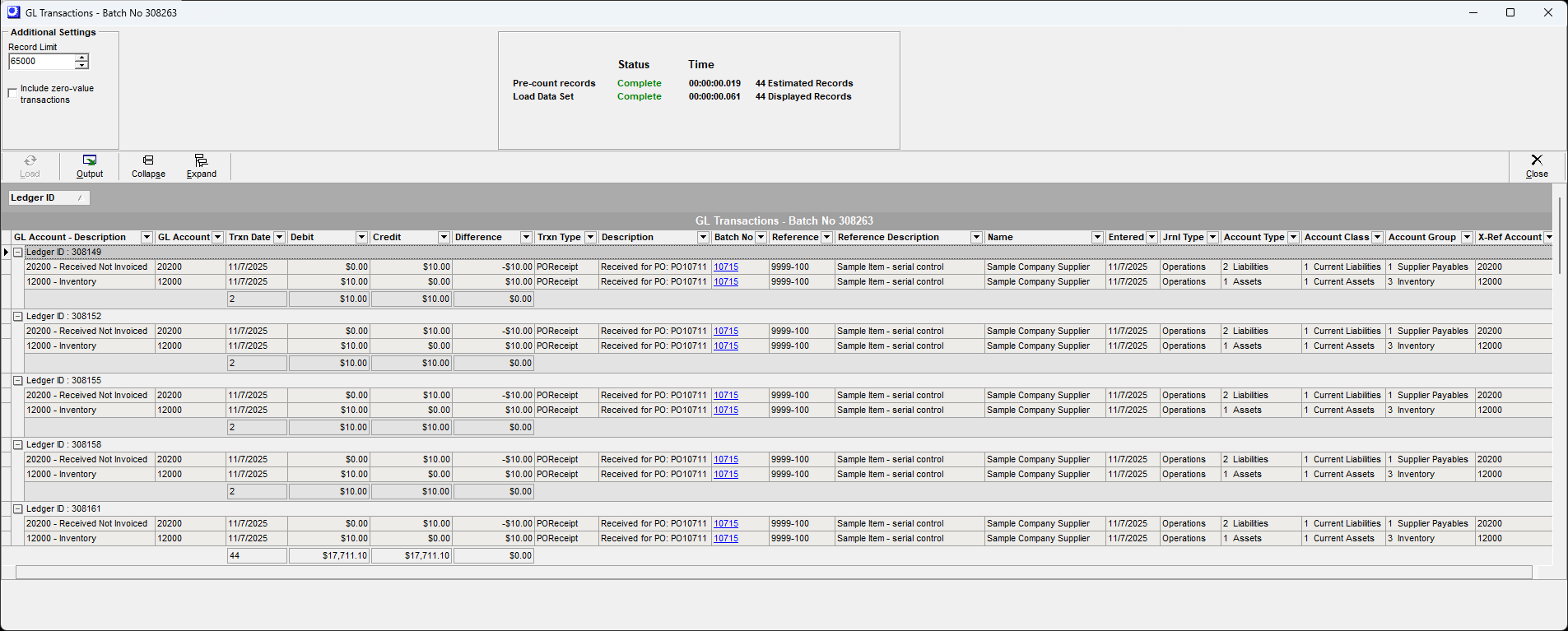Click the app icon in title bar

point(13,12)
